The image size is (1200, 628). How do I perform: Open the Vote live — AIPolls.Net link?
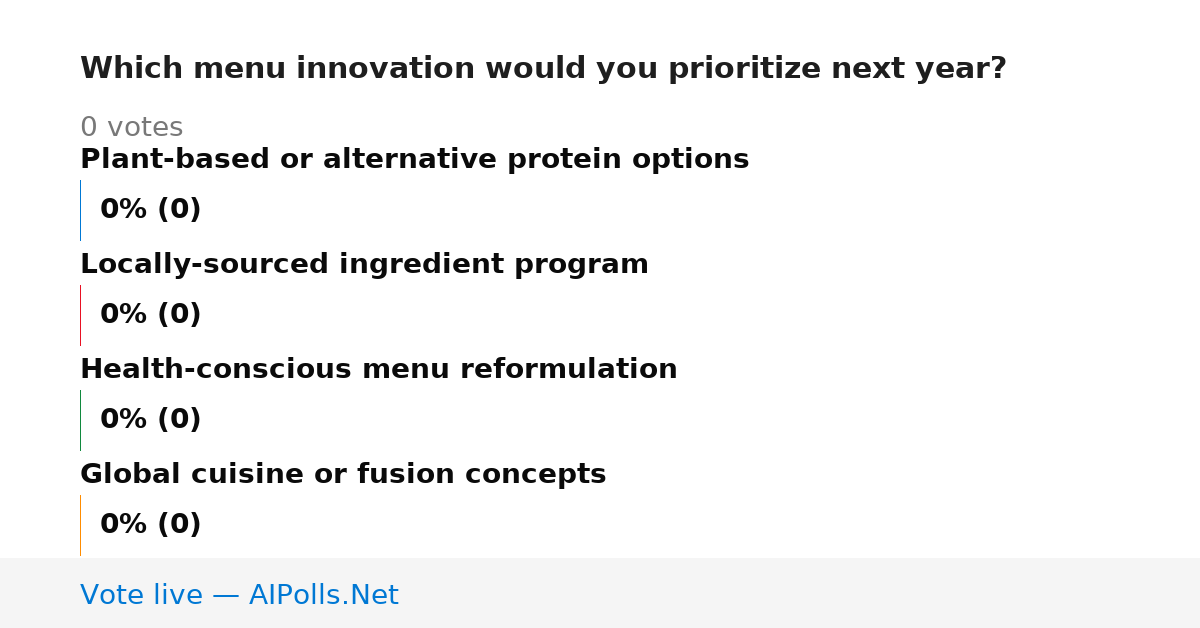(x=239, y=595)
